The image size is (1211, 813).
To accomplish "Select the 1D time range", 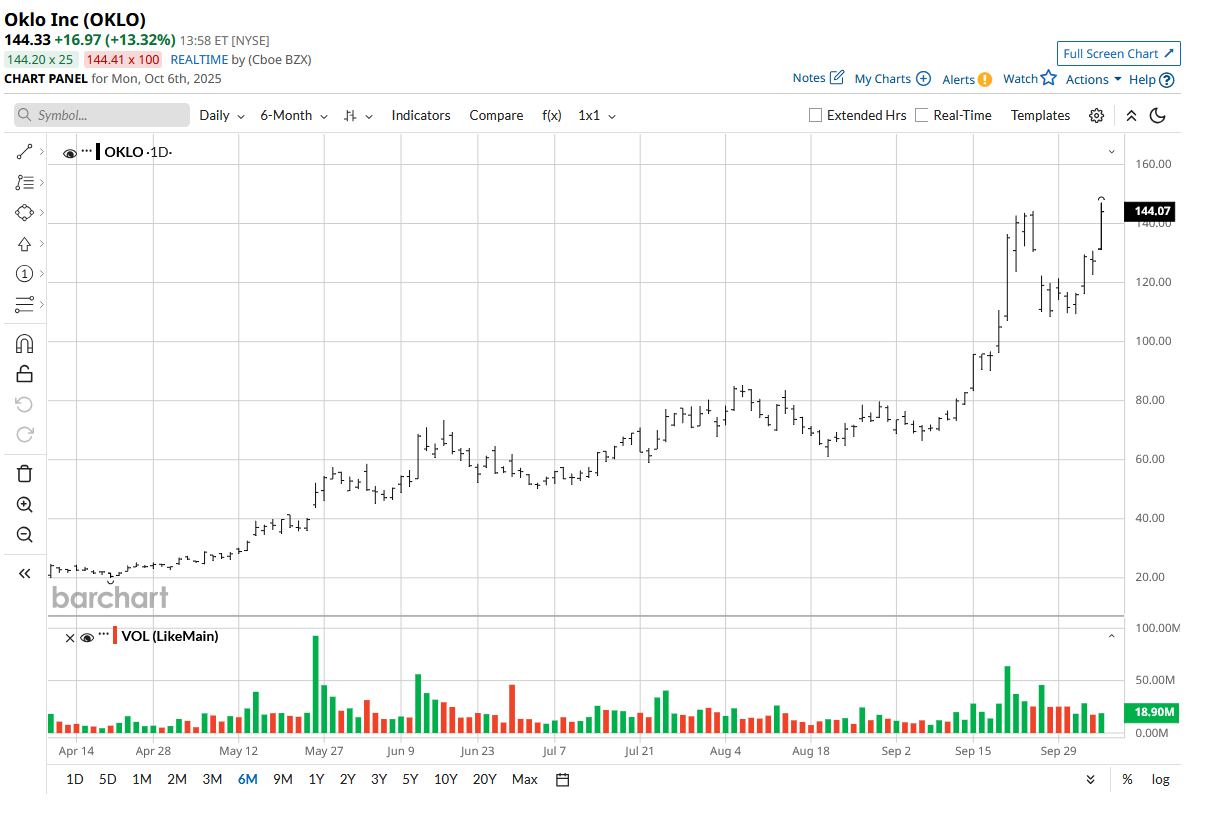I will coord(75,780).
